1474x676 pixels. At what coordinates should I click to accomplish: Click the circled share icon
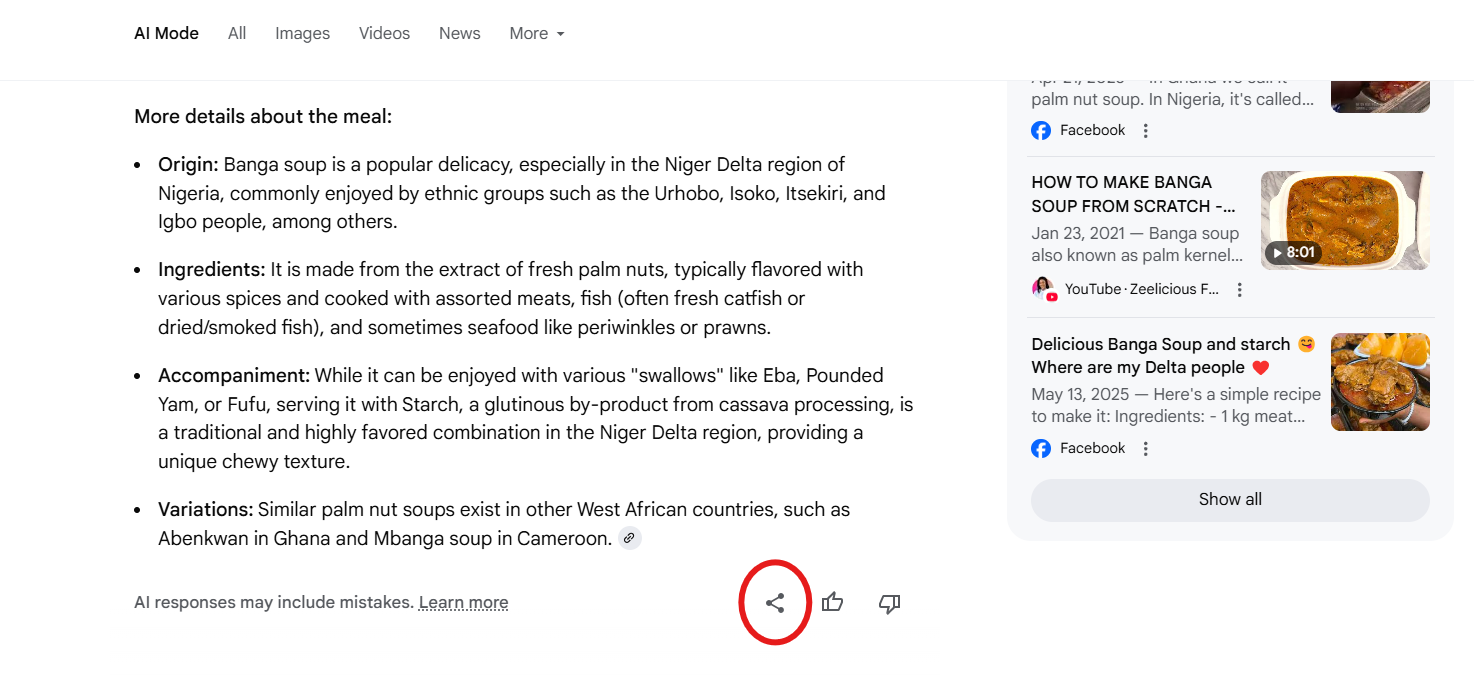coord(774,602)
